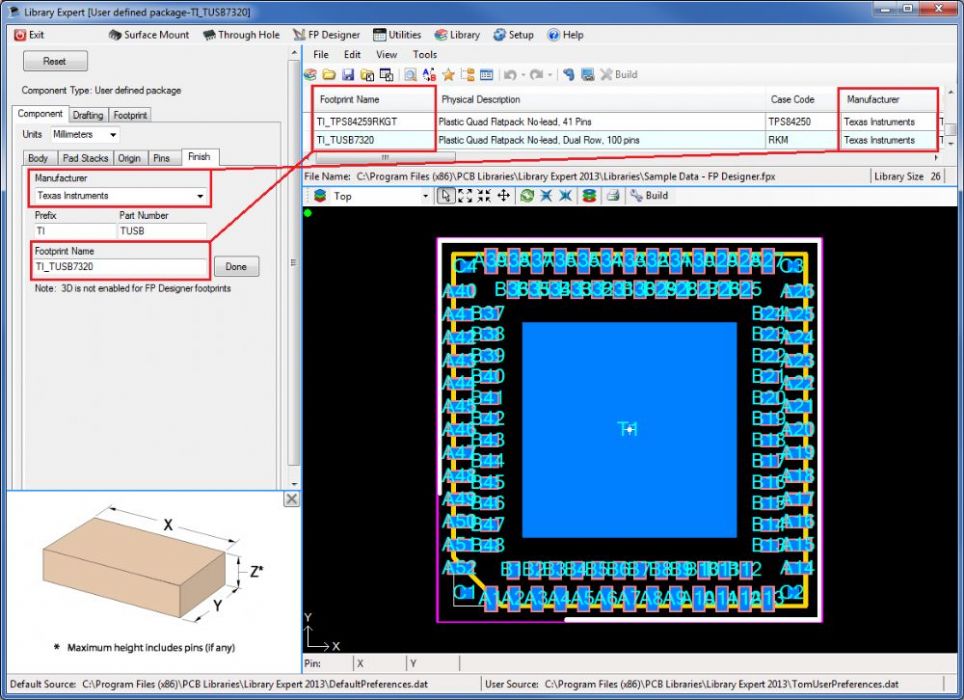Click the Done button next to Footprint Name

236,267
